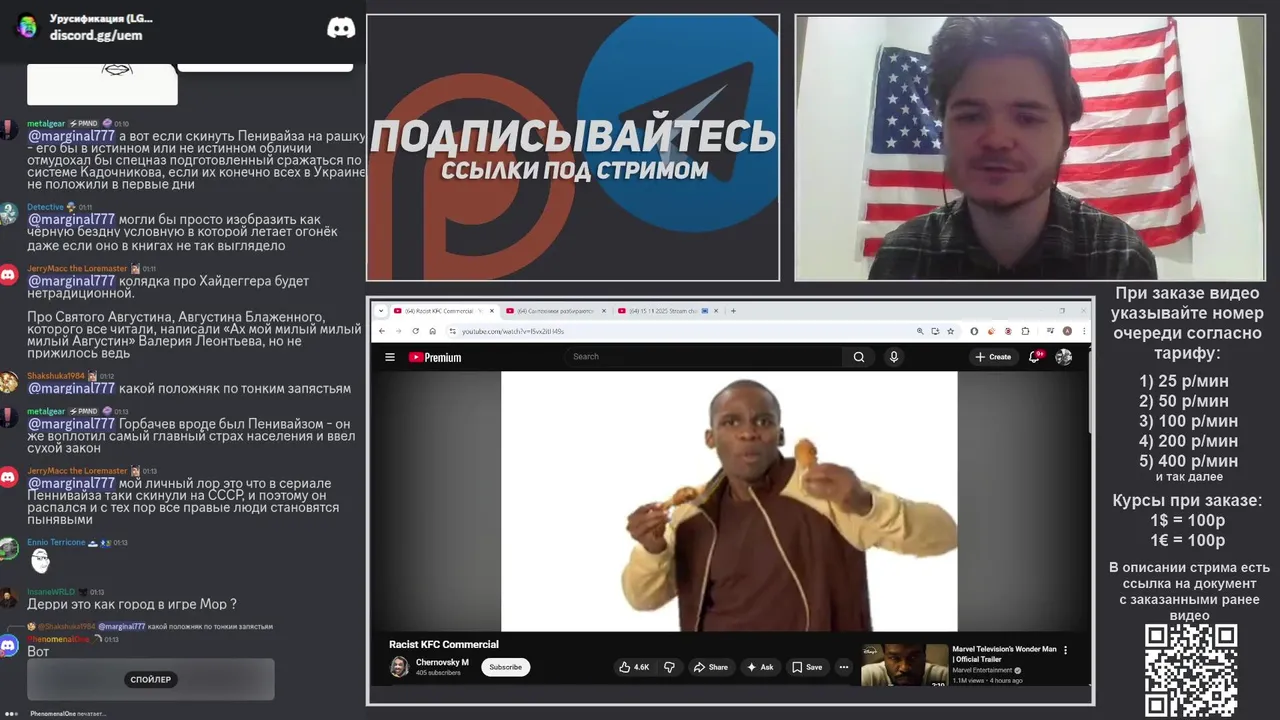Expand the browser tab search dropdown

379,311
